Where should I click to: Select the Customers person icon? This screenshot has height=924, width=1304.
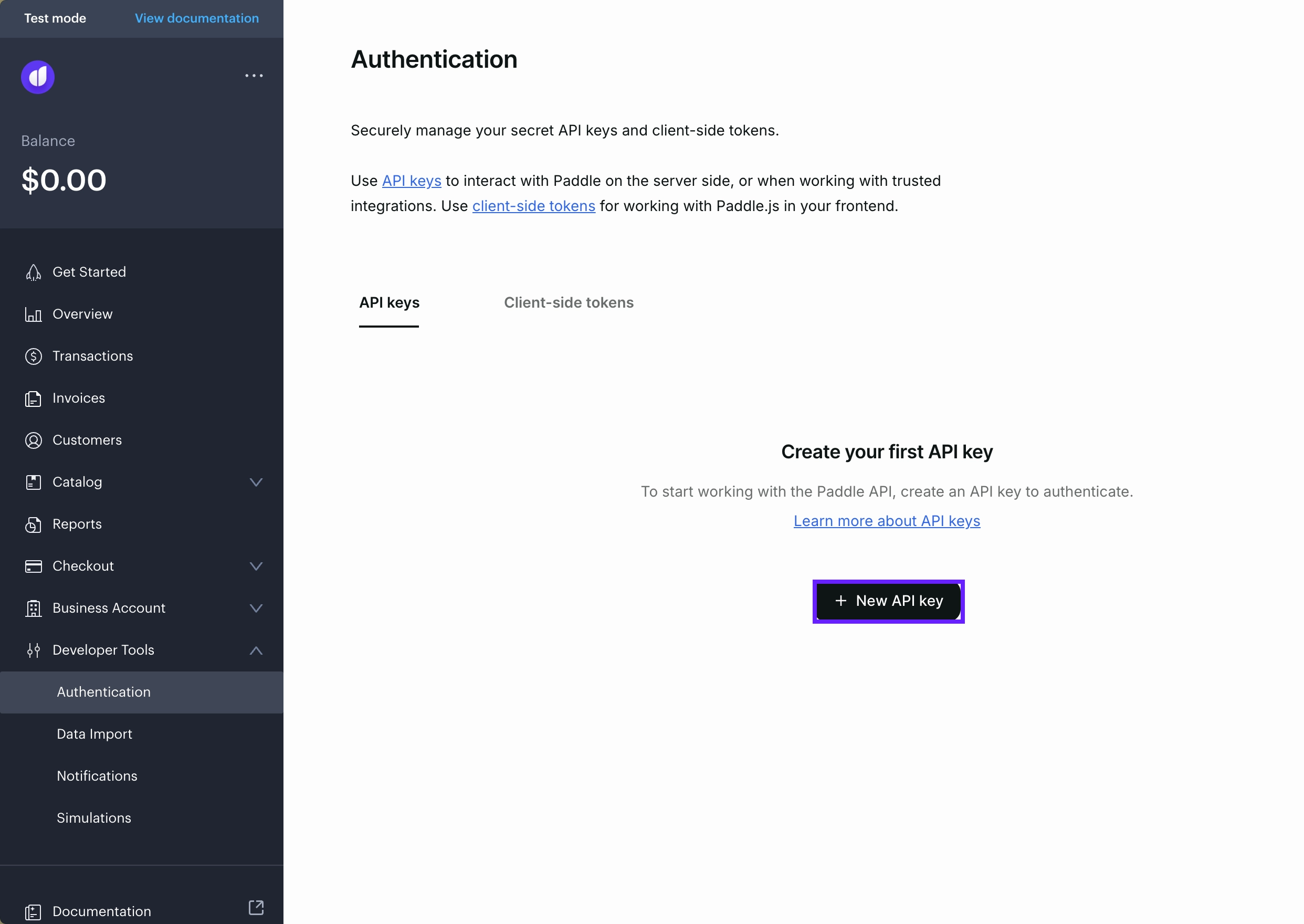(33, 440)
